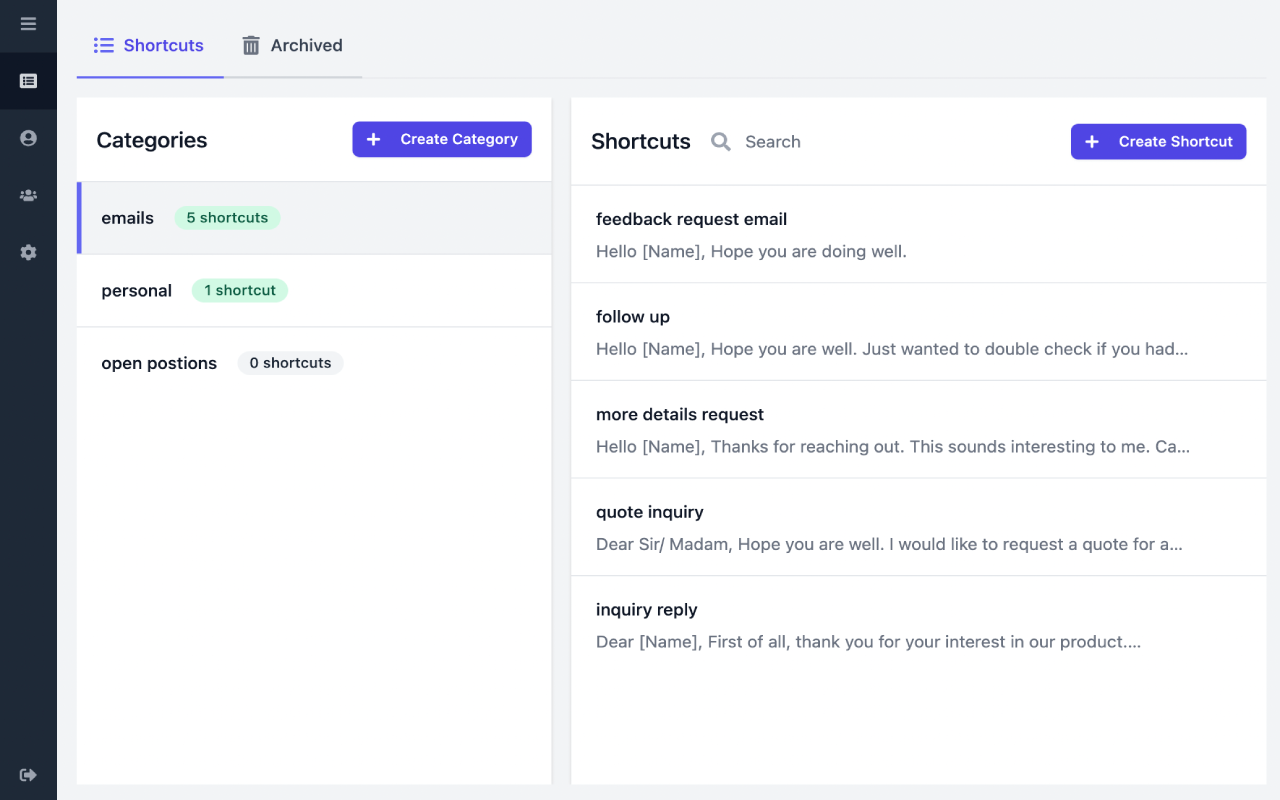
Task: Switch to the Archived tab
Action: click(x=292, y=46)
